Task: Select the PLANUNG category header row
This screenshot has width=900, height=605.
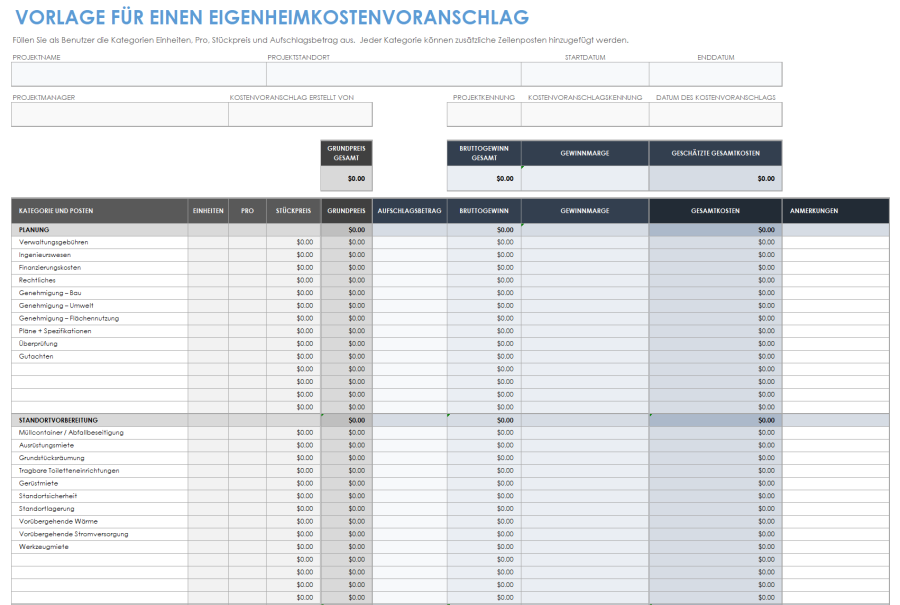Action: (x=95, y=229)
